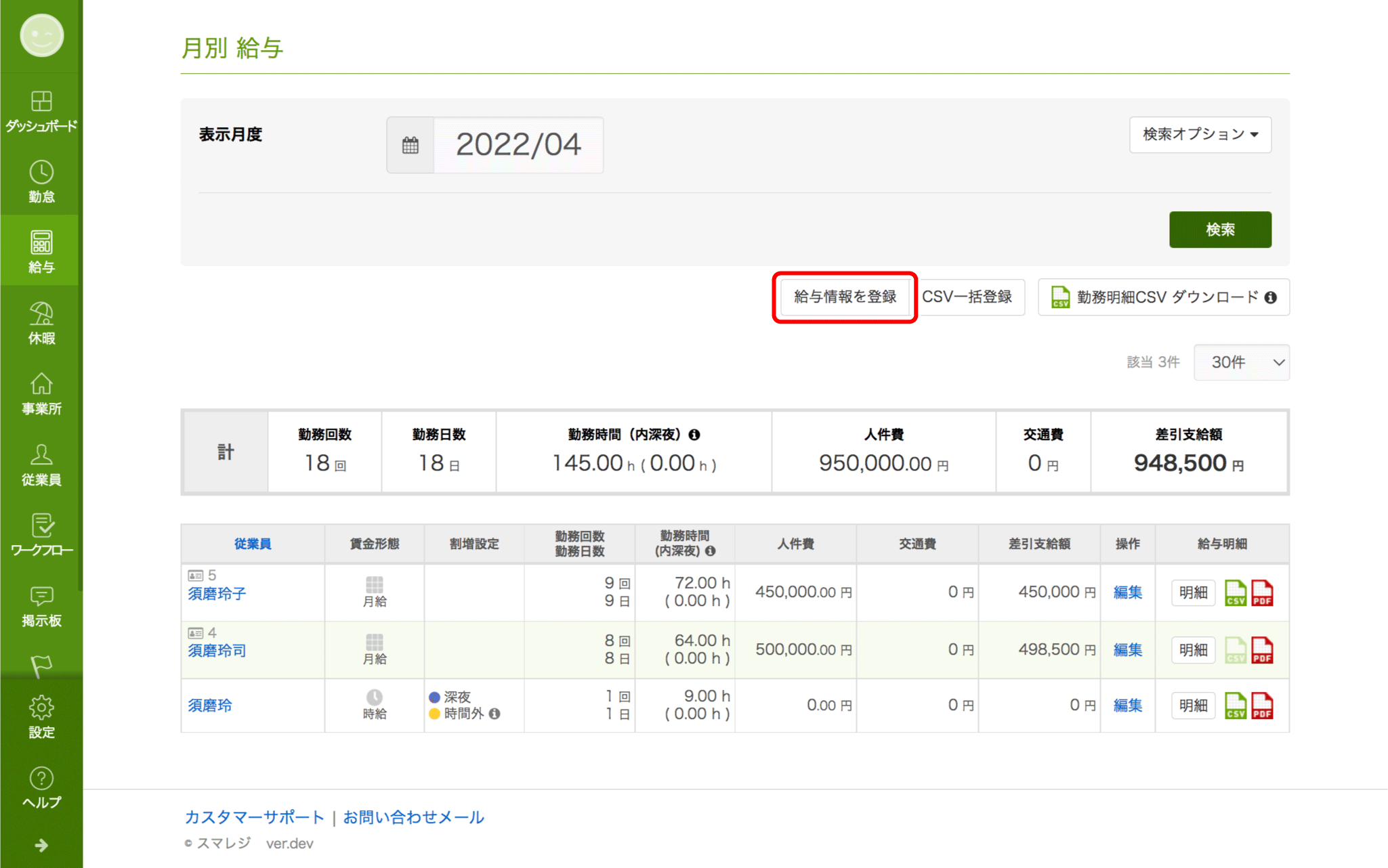1388x868 pixels.
Task: Click 給与情報を登録 button
Action: pyautogui.click(x=845, y=297)
